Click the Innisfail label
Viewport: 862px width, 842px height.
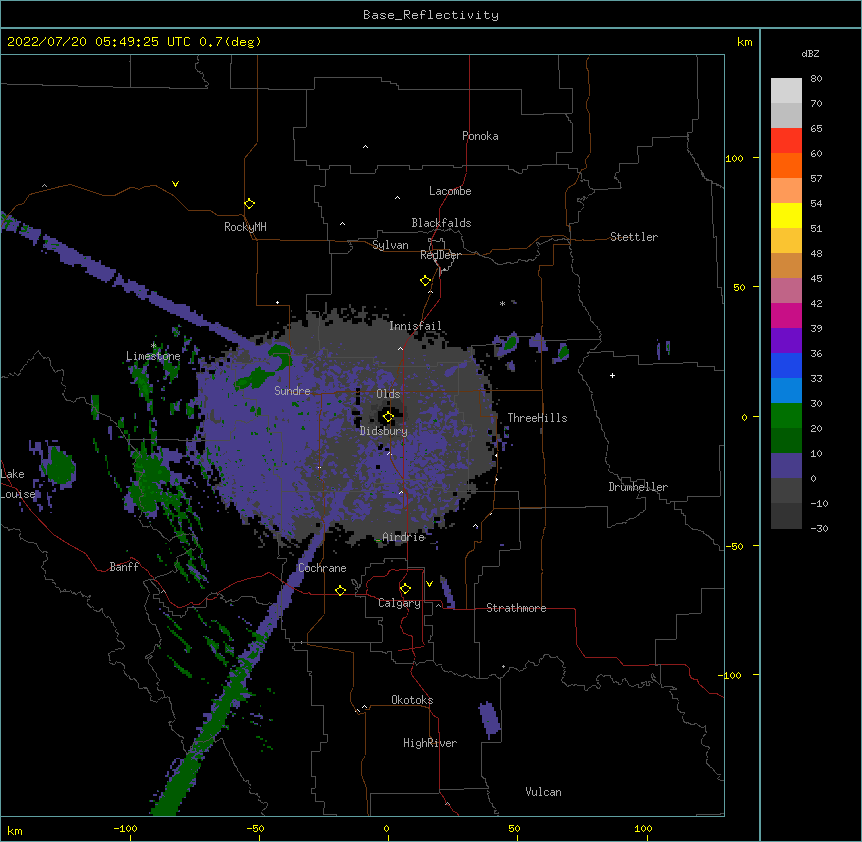pyautogui.click(x=415, y=326)
